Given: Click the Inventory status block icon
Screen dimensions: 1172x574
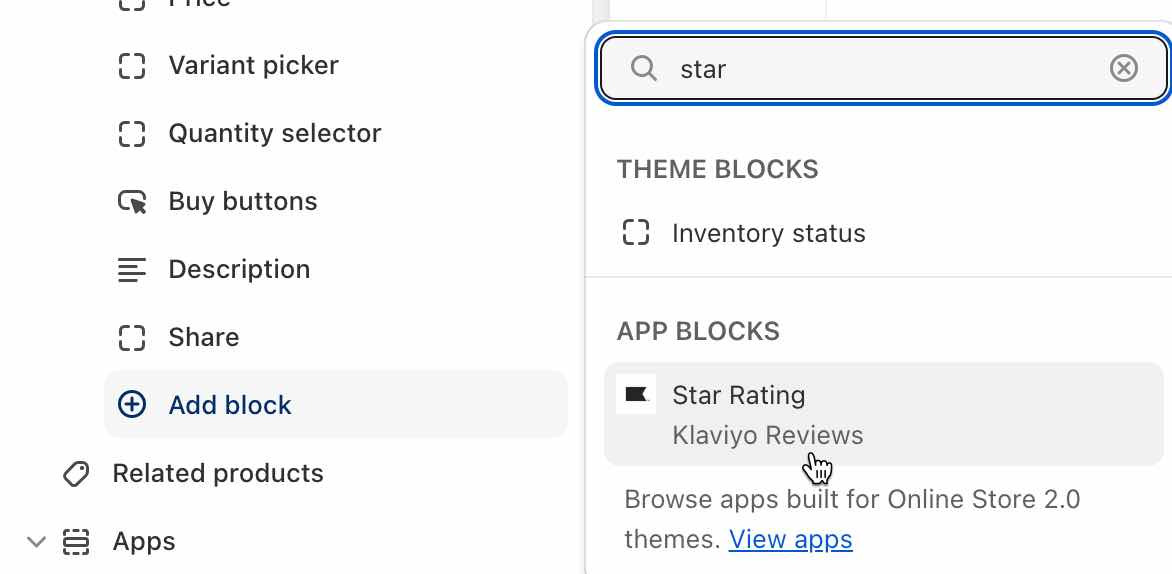Looking at the screenshot, I should point(636,234).
